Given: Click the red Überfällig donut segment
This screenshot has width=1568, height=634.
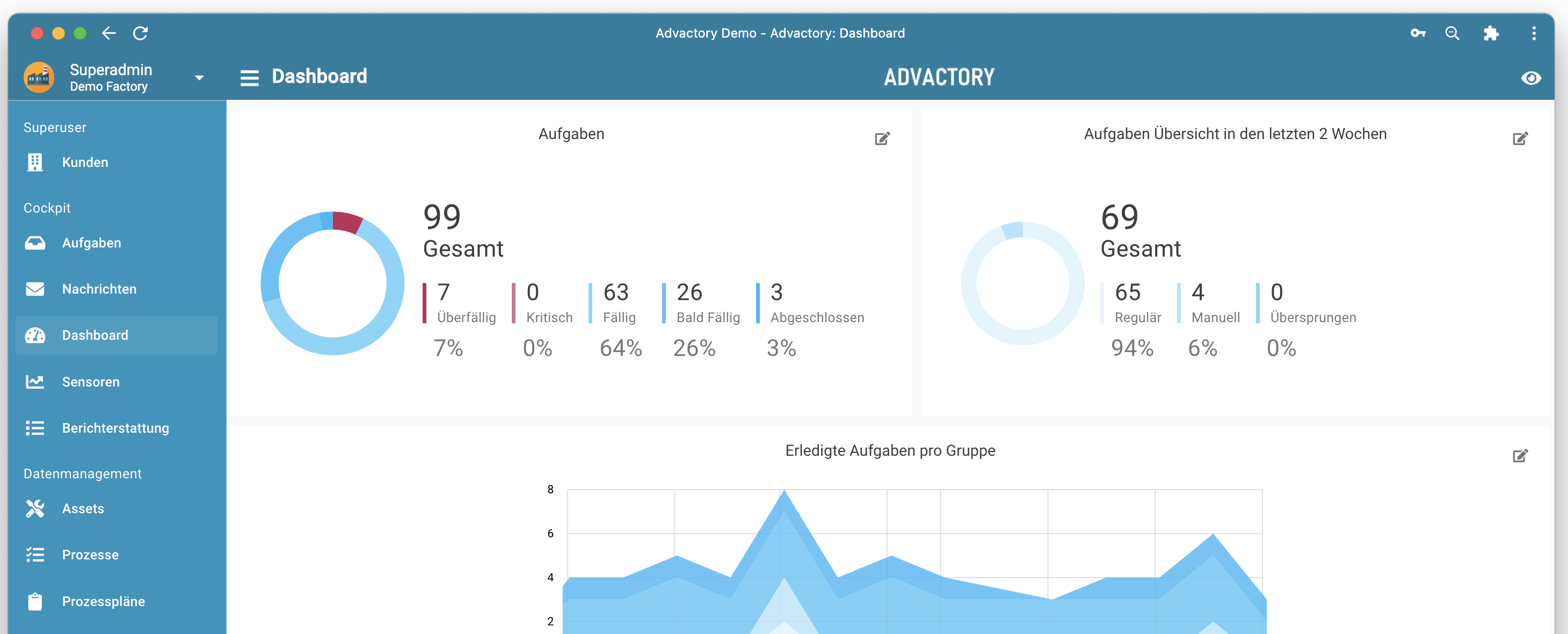Looking at the screenshot, I should coord(347,222).
